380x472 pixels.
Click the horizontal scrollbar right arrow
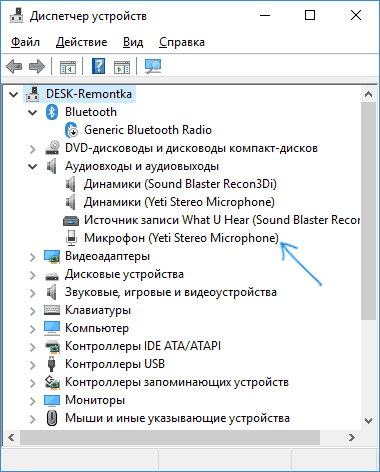tap(352, 437)
